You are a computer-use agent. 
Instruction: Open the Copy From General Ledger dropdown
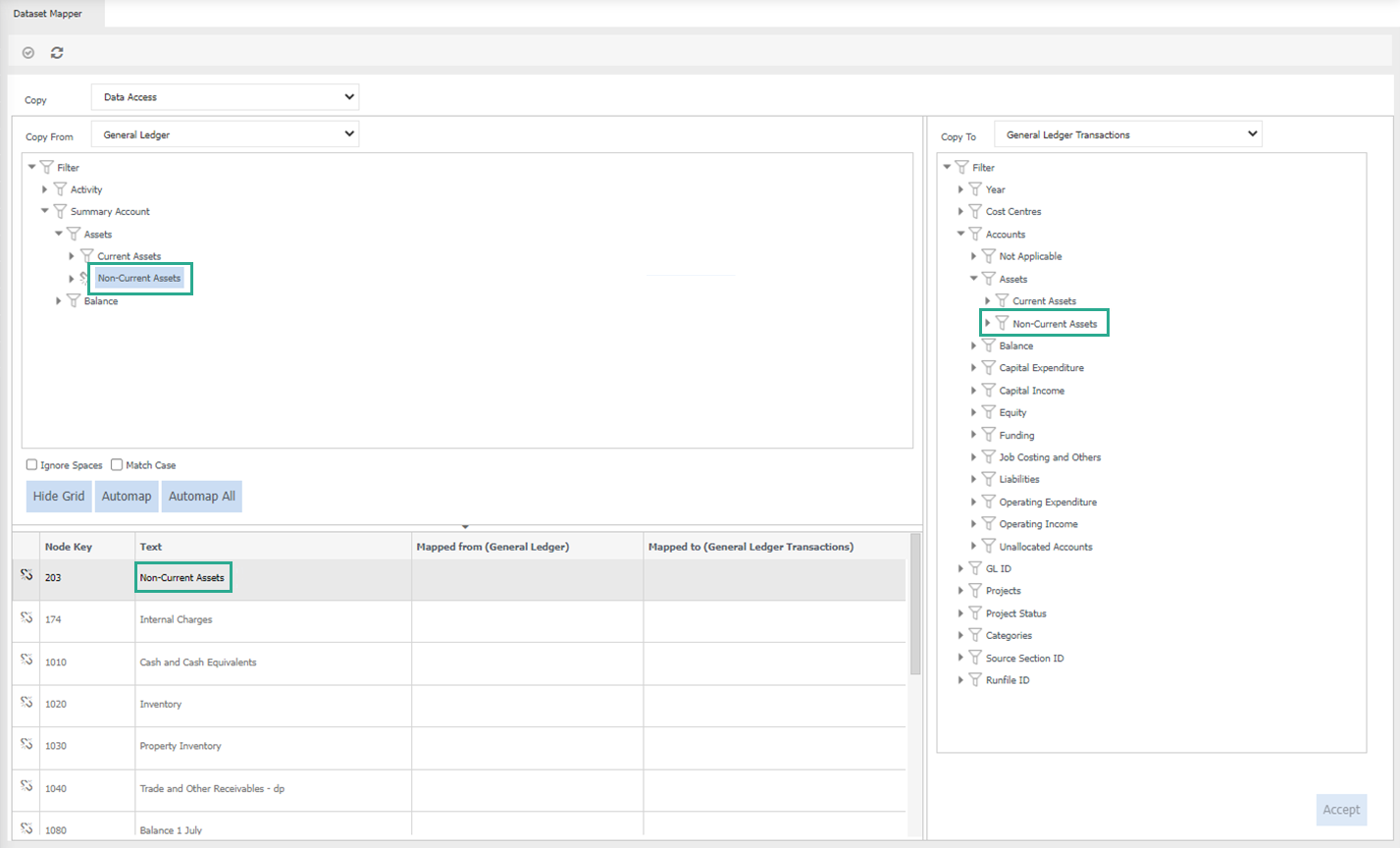[225, 134]
